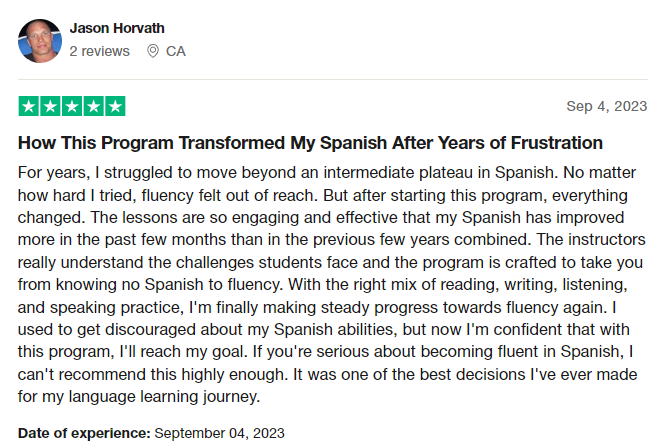
Task: View the reviewer's 2 reviews count
Action: click(99, 51)
